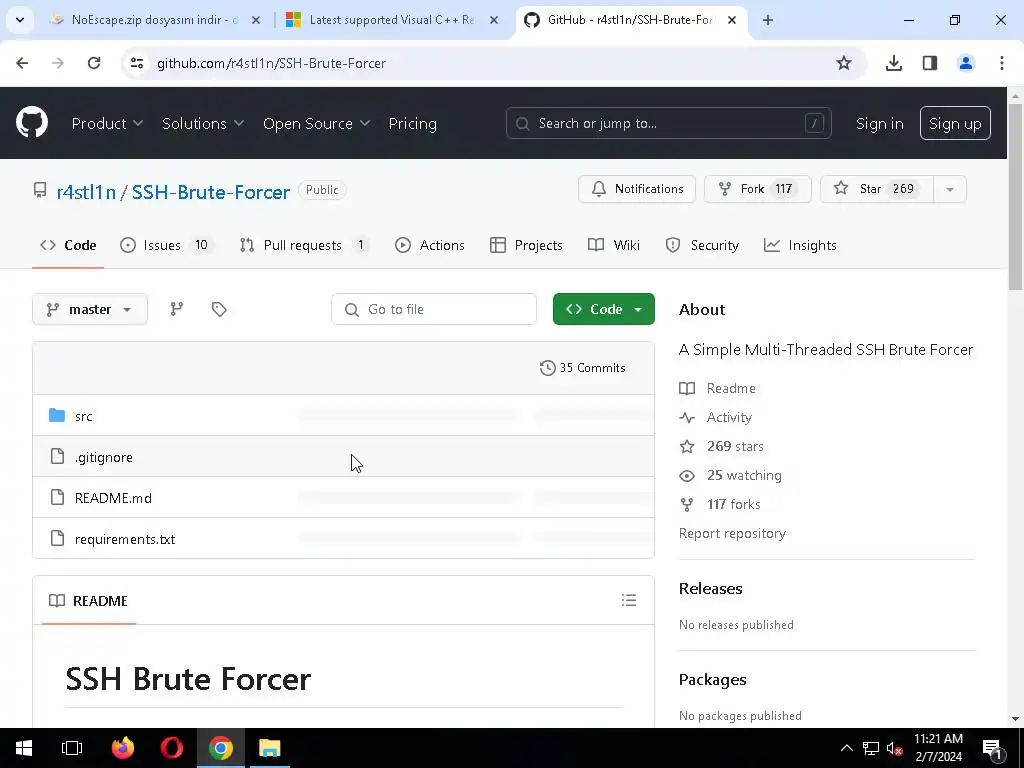
Task: Select the Code tab
Action: click(x=68, y=246)
